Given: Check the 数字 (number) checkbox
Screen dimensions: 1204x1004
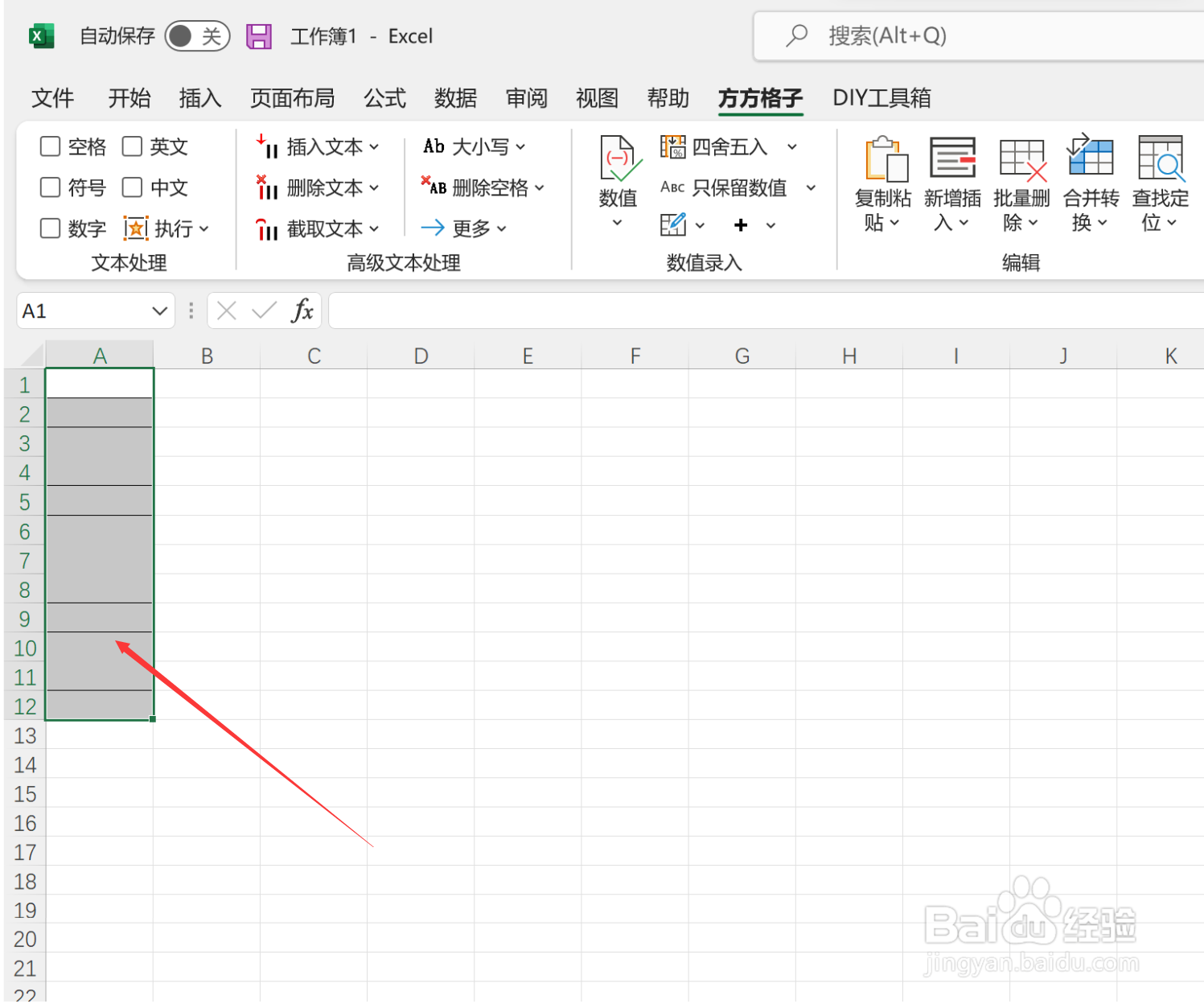Looking at the screenshot, I should click(50, 228).
